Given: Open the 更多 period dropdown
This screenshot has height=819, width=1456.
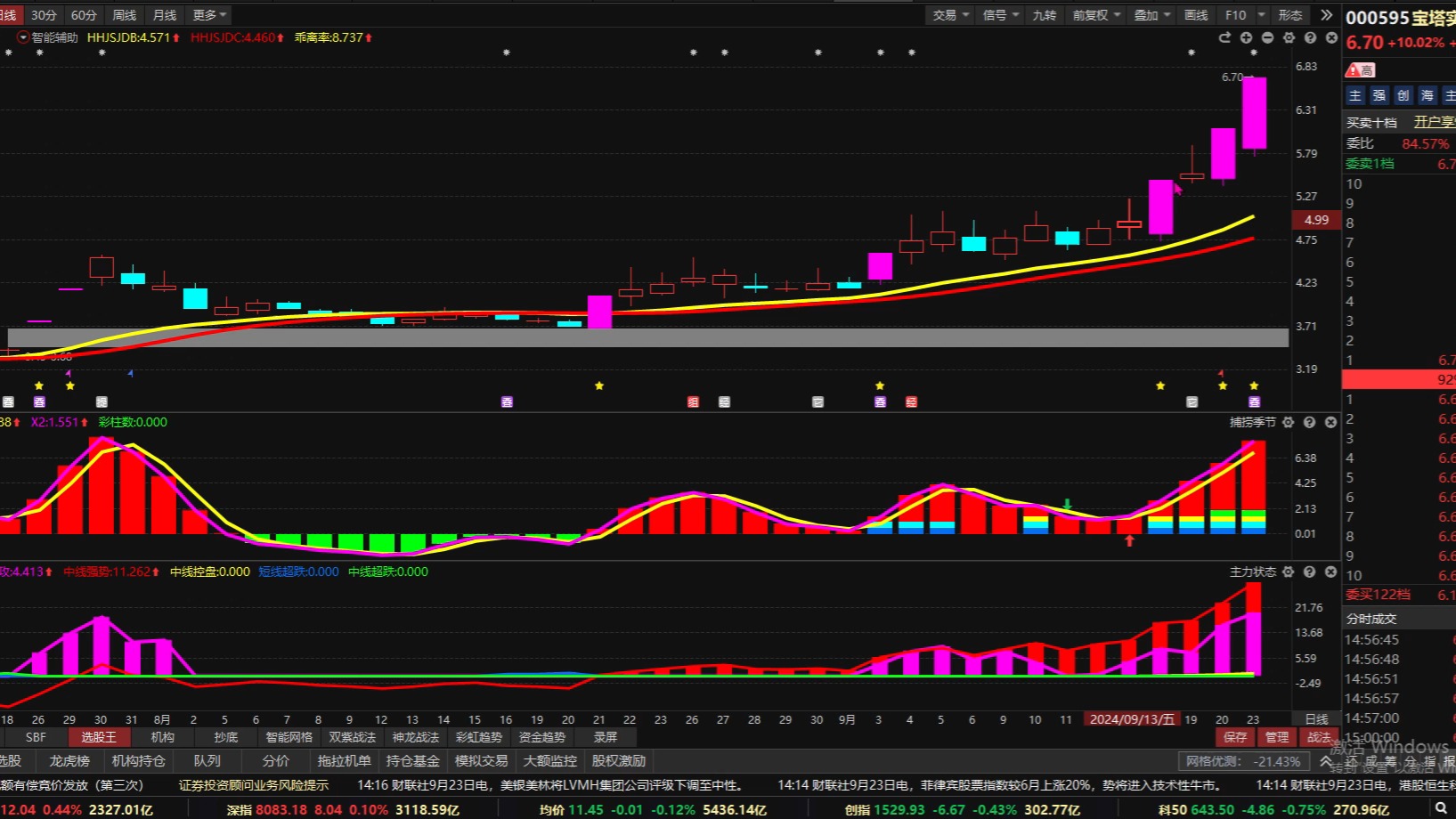Looking at the screenshot, I should click(x=209, y=15).
